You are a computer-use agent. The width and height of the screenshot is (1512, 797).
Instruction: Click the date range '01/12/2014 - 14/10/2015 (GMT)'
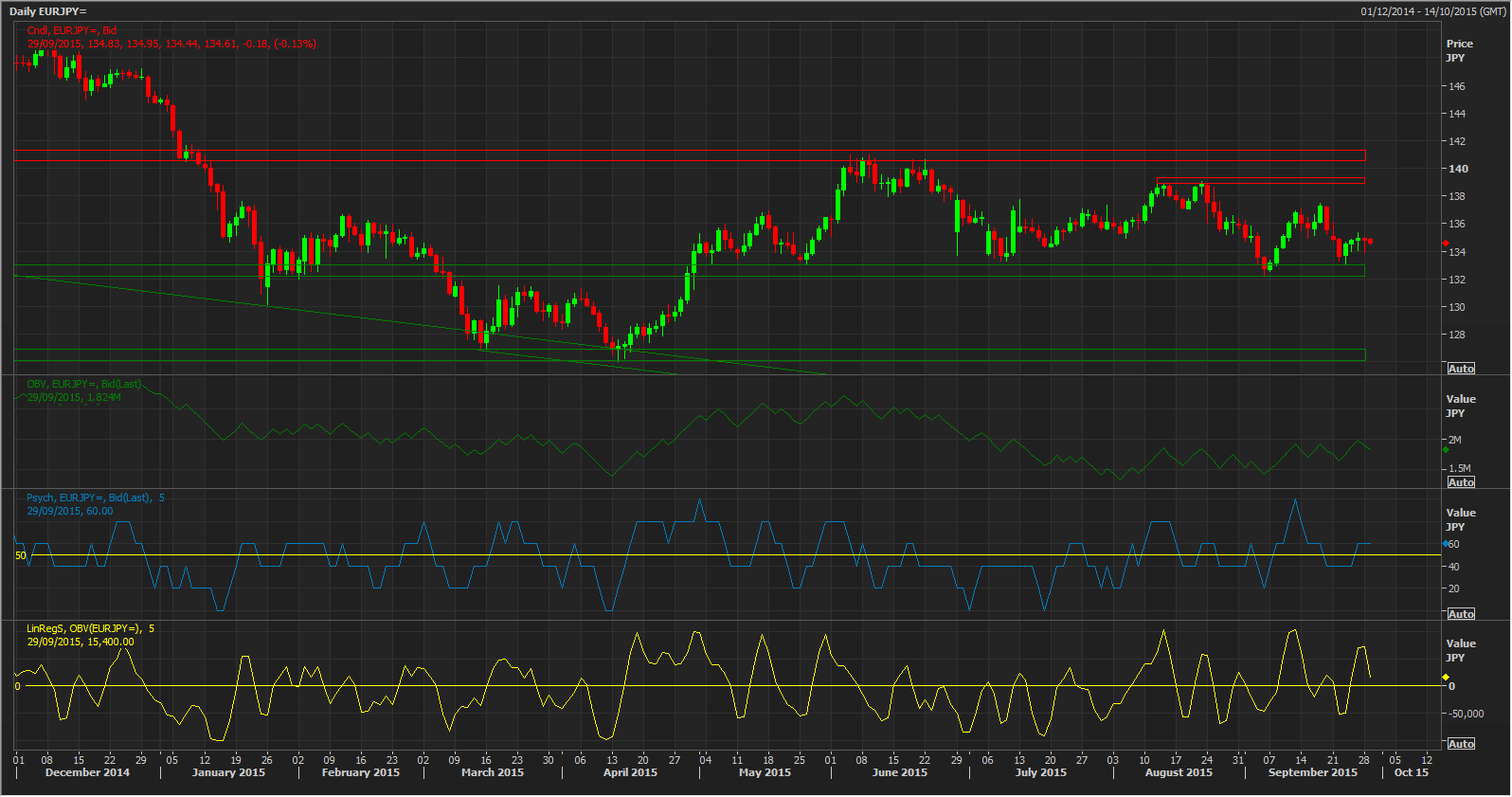coord(1432,11)
